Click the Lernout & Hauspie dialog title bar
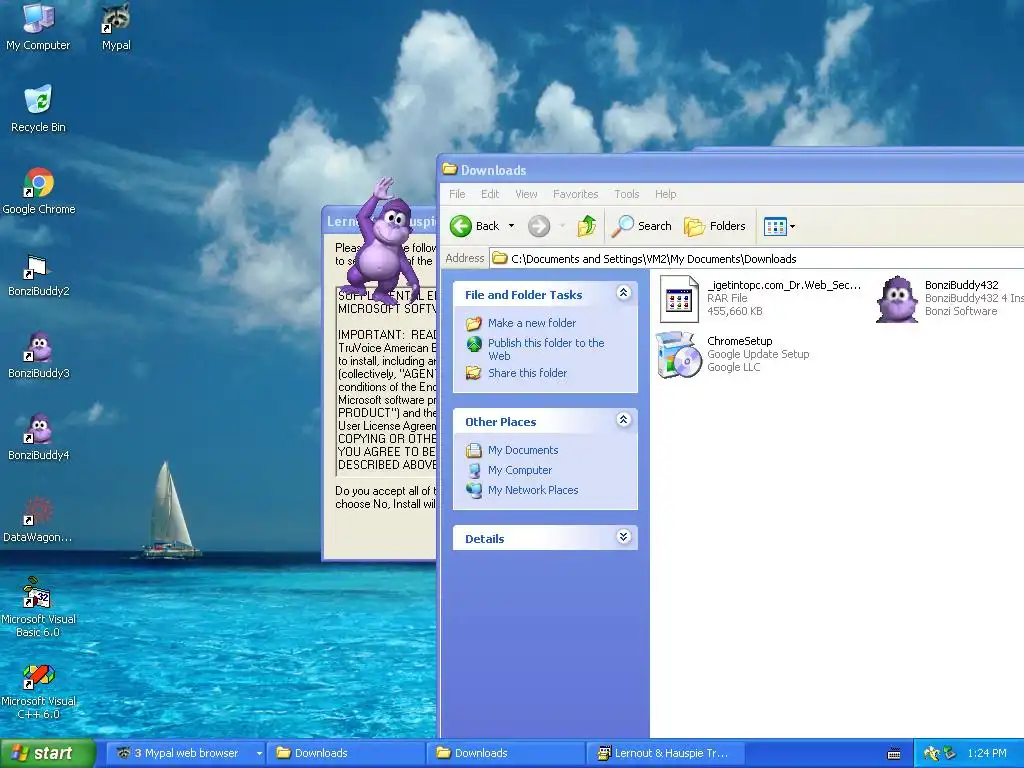The width and height of the screenshot is (1024, 768). 379,221
